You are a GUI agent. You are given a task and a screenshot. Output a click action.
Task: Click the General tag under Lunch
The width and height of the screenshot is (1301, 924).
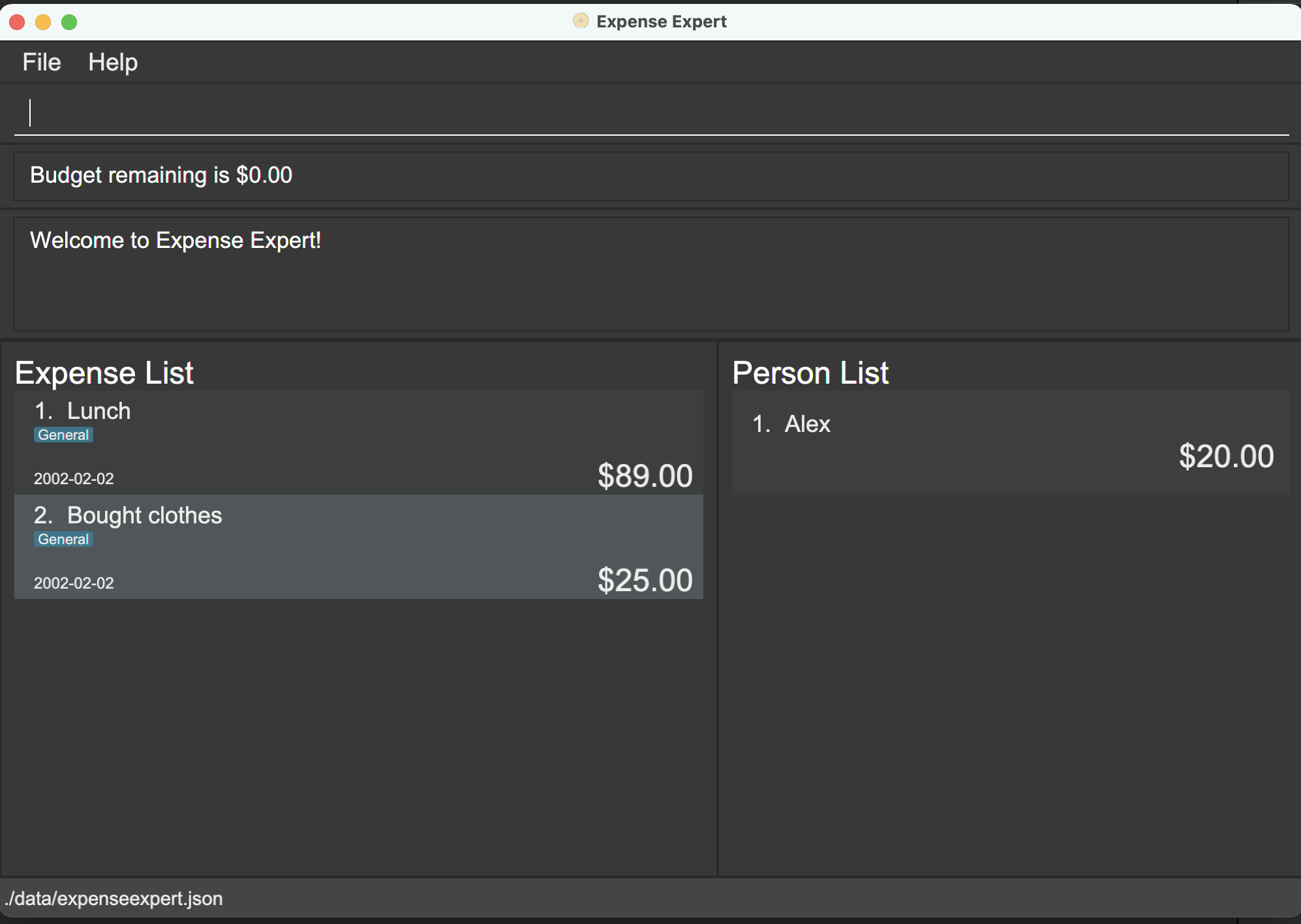pos(63,435)
